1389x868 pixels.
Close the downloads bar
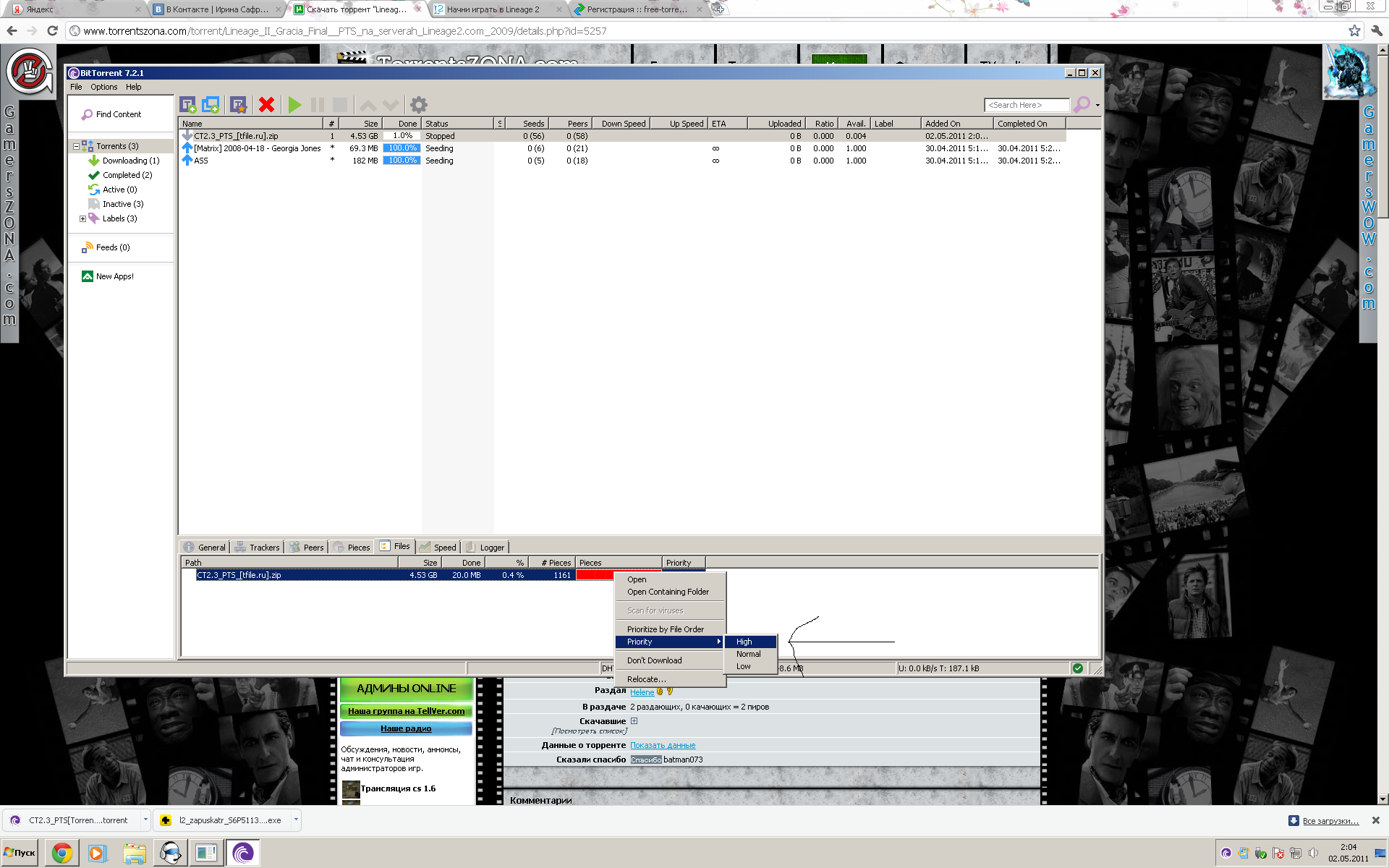point(1375,820)
